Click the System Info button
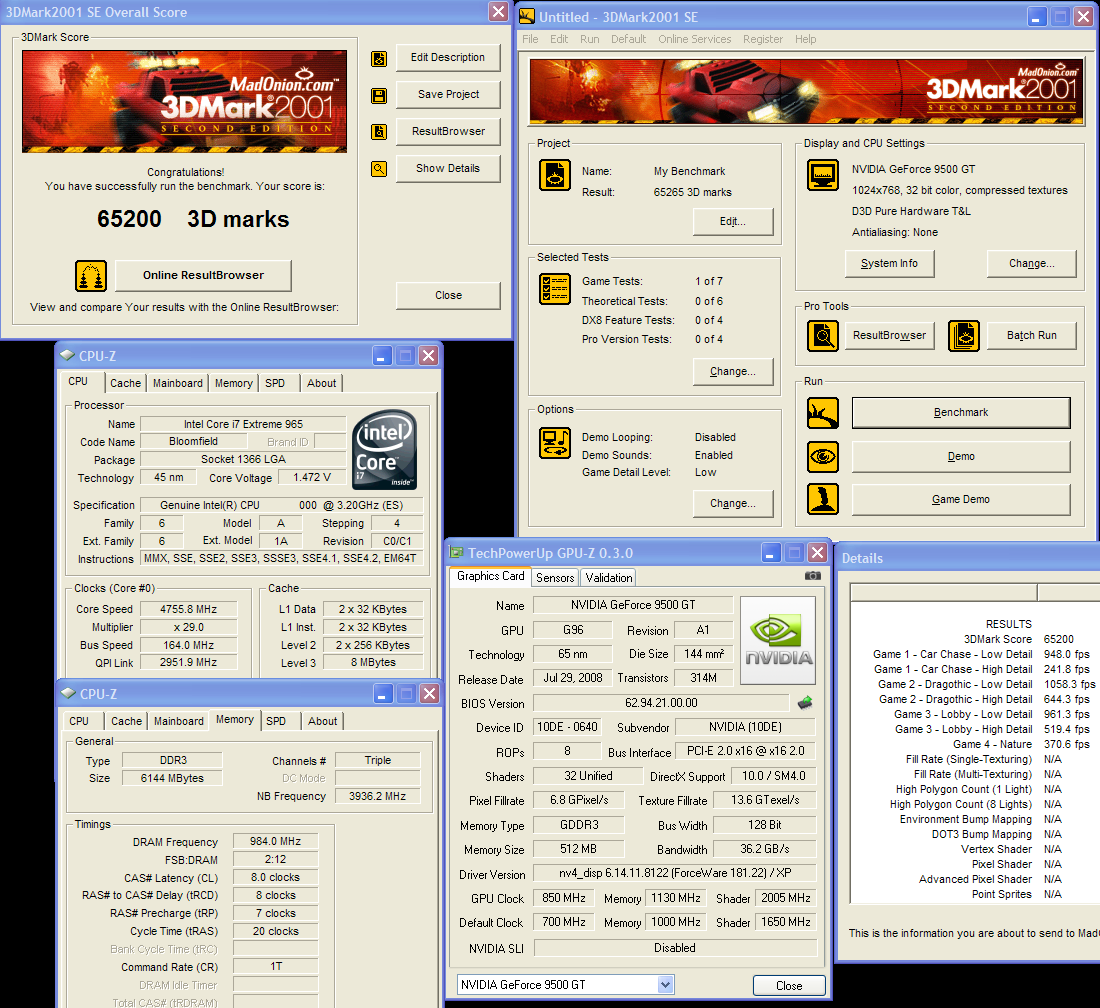Image resolution: width=1100 pixels, height=1008 pixels. [890, 264]
